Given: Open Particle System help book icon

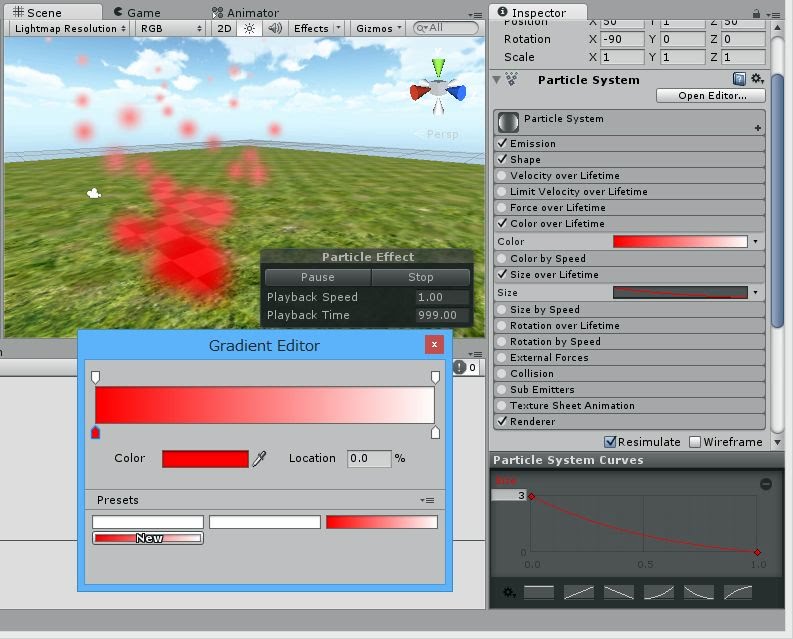Looking at the screenshot, I should point(739,79).
